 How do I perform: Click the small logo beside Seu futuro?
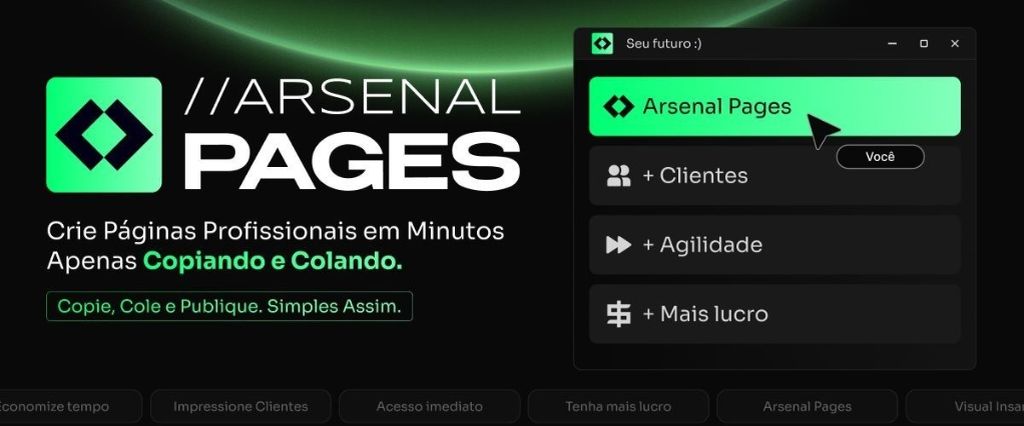(602, 44)
